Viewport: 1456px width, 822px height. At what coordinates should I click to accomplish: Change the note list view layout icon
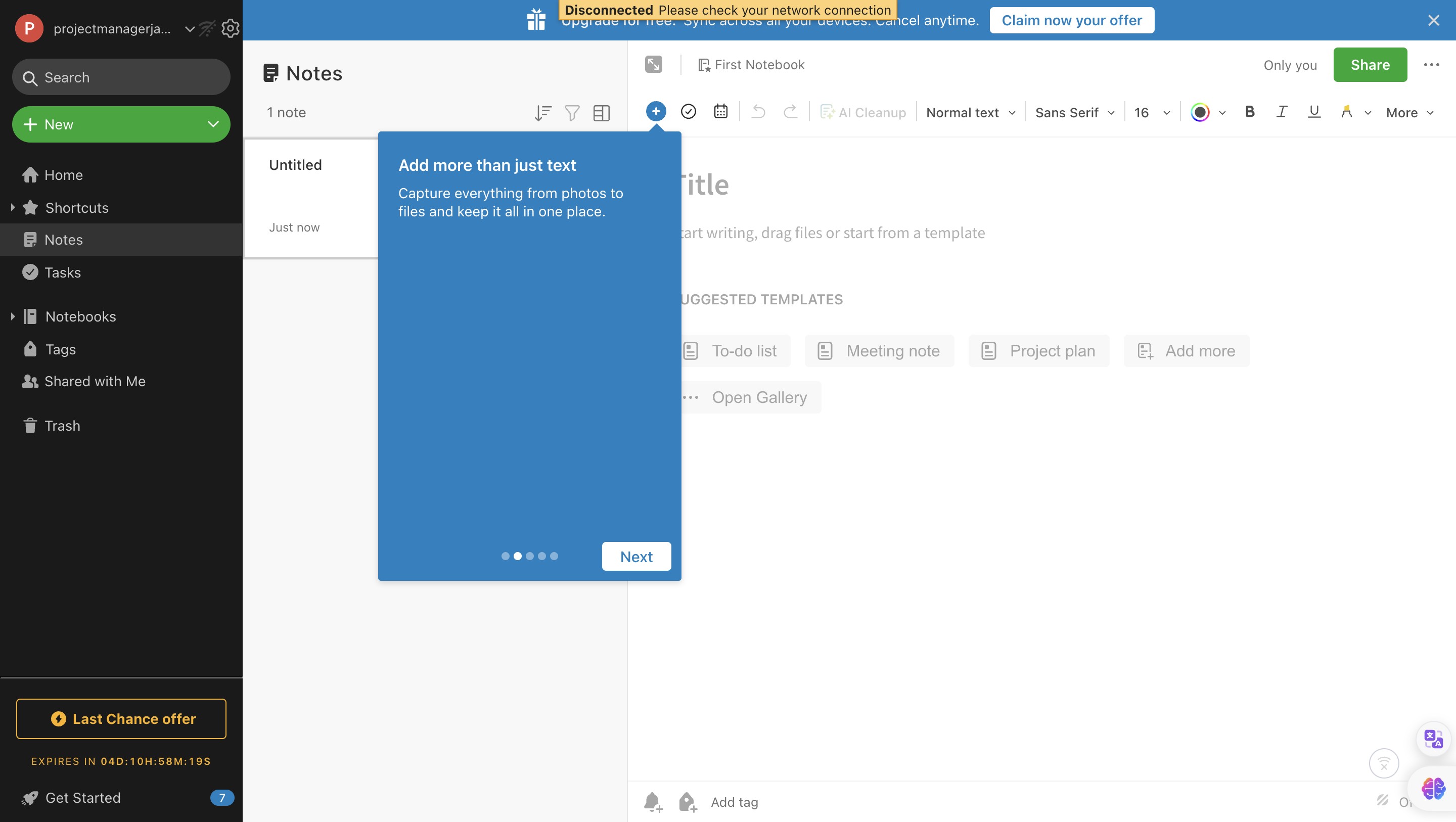click(602, 113)
